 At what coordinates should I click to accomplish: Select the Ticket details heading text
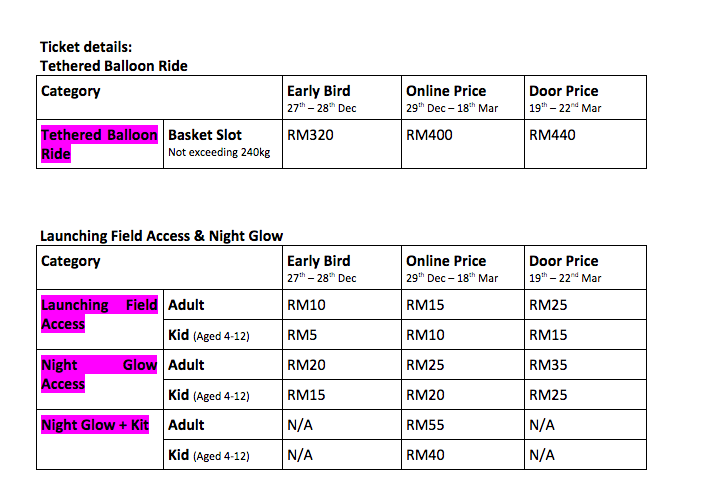(x=86, y=47)
